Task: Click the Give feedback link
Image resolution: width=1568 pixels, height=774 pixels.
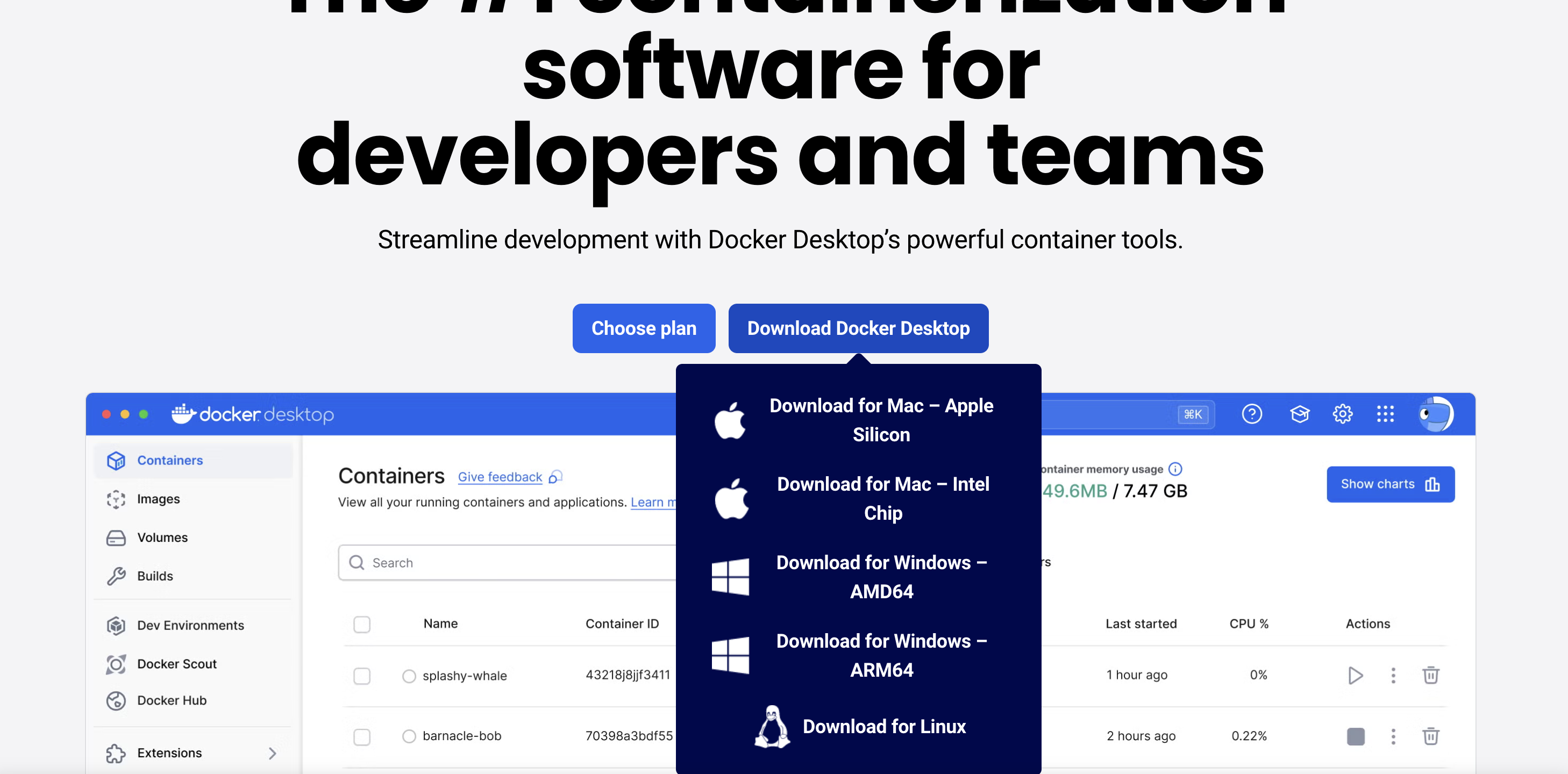Action: tap(500, 476)
